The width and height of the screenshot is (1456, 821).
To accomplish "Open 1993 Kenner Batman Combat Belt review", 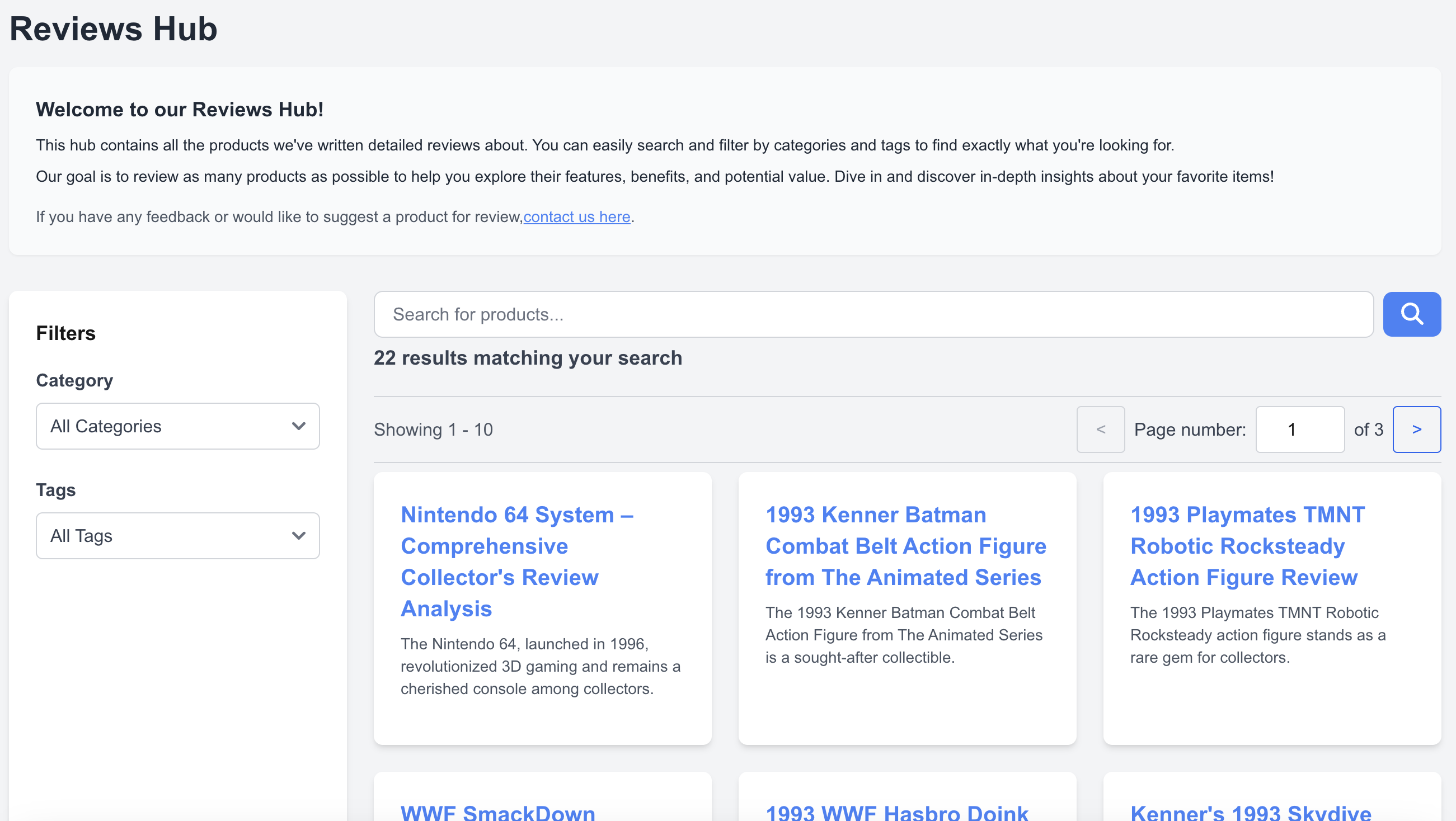I will click(x=906, y=546).
